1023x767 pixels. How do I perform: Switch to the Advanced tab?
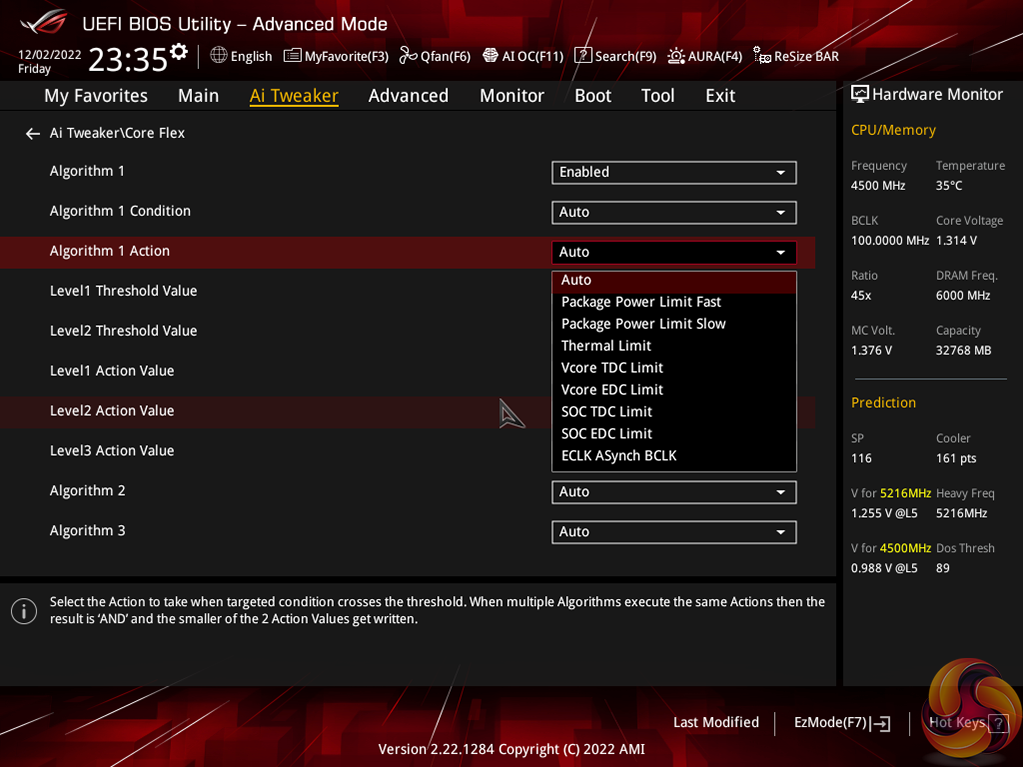(x=408, y=95)
